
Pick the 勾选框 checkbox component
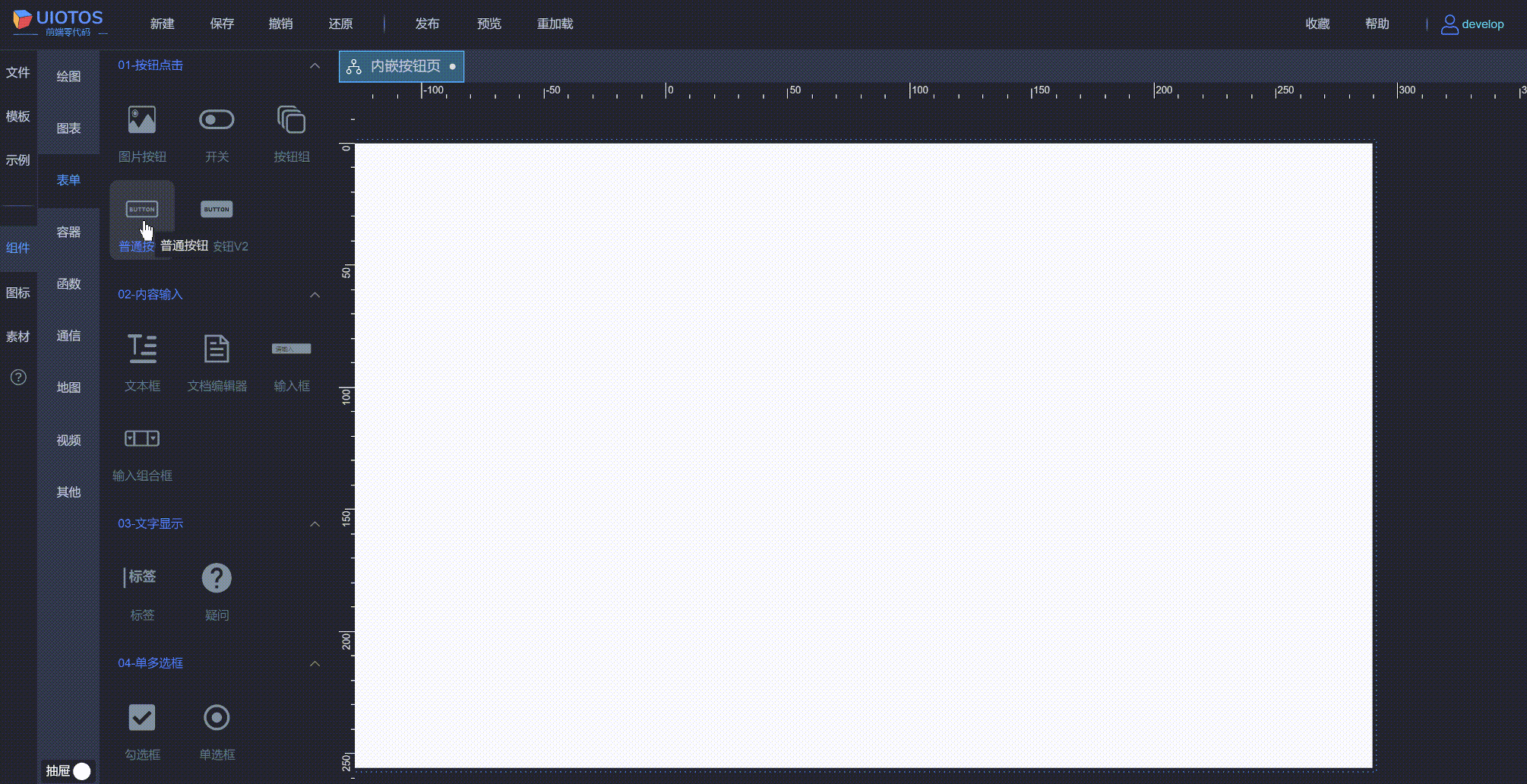(x=141, y=716)
